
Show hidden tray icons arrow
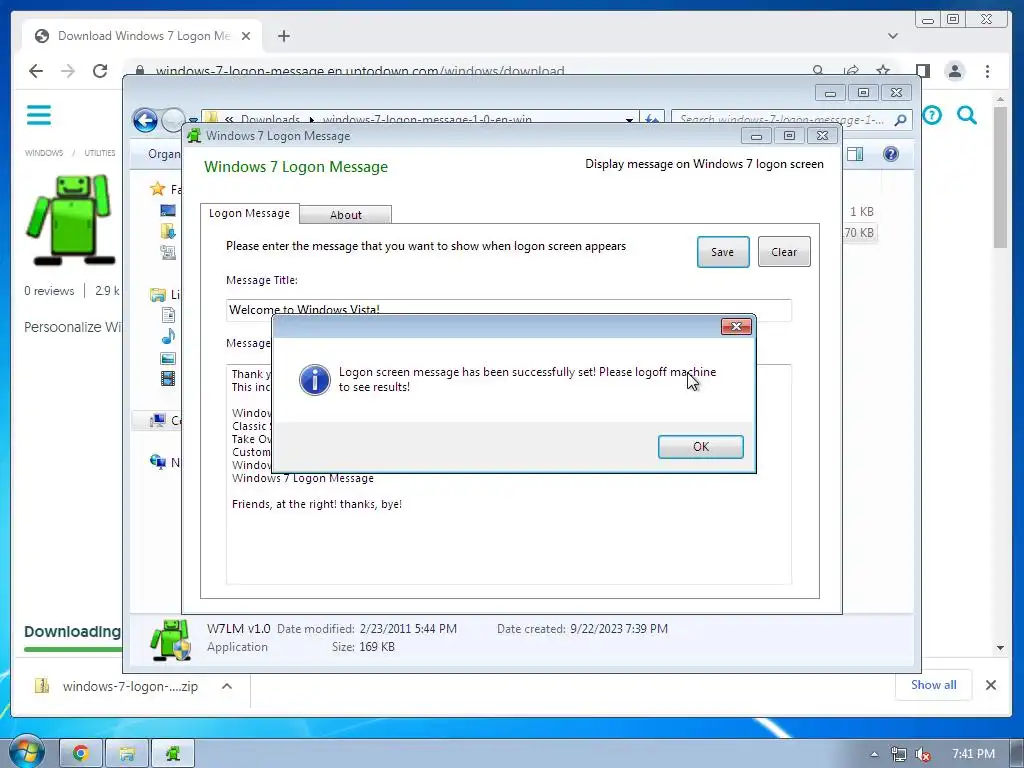[x=874, y=754]
